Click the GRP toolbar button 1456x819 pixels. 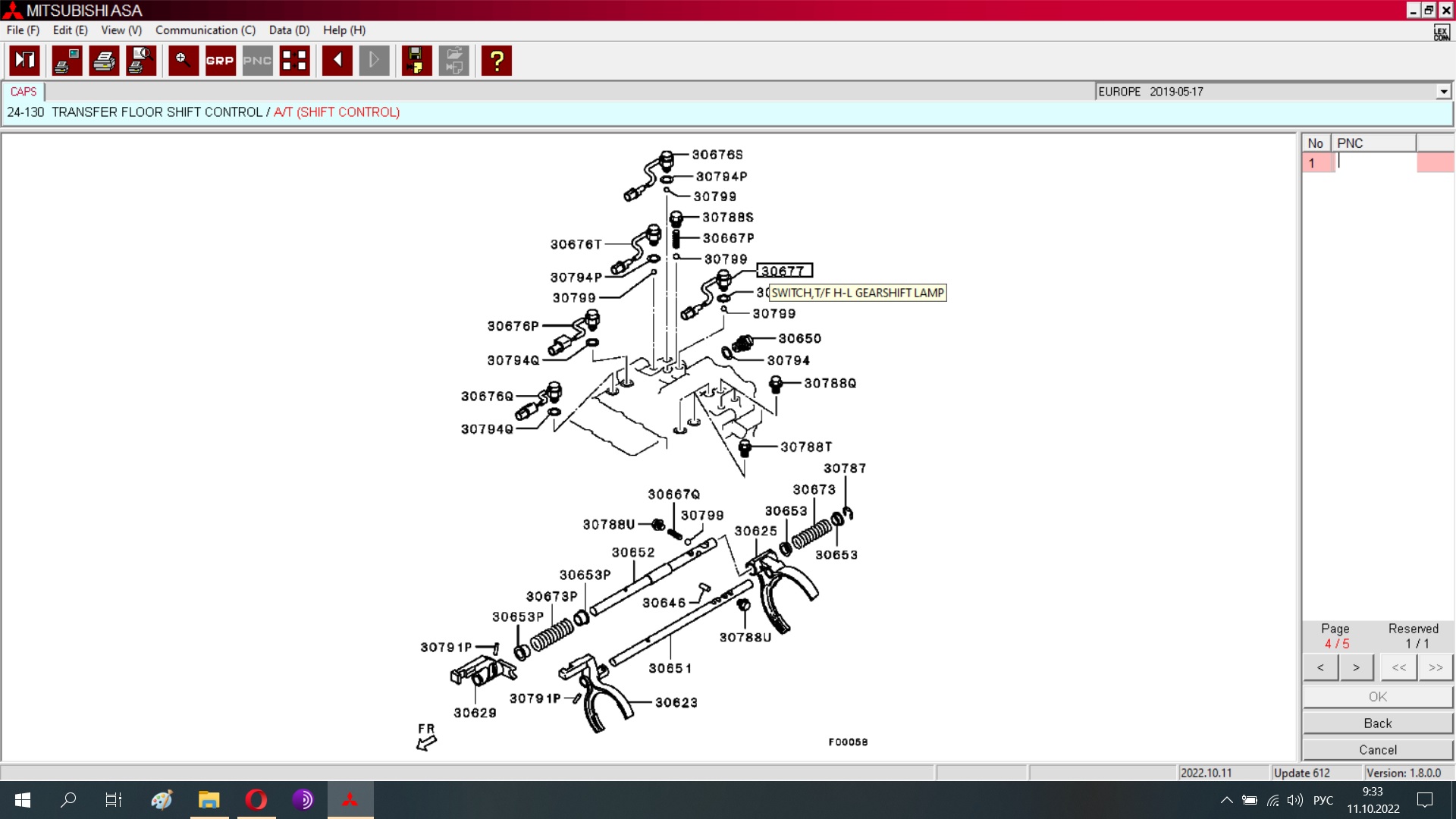tap(220, 61)
